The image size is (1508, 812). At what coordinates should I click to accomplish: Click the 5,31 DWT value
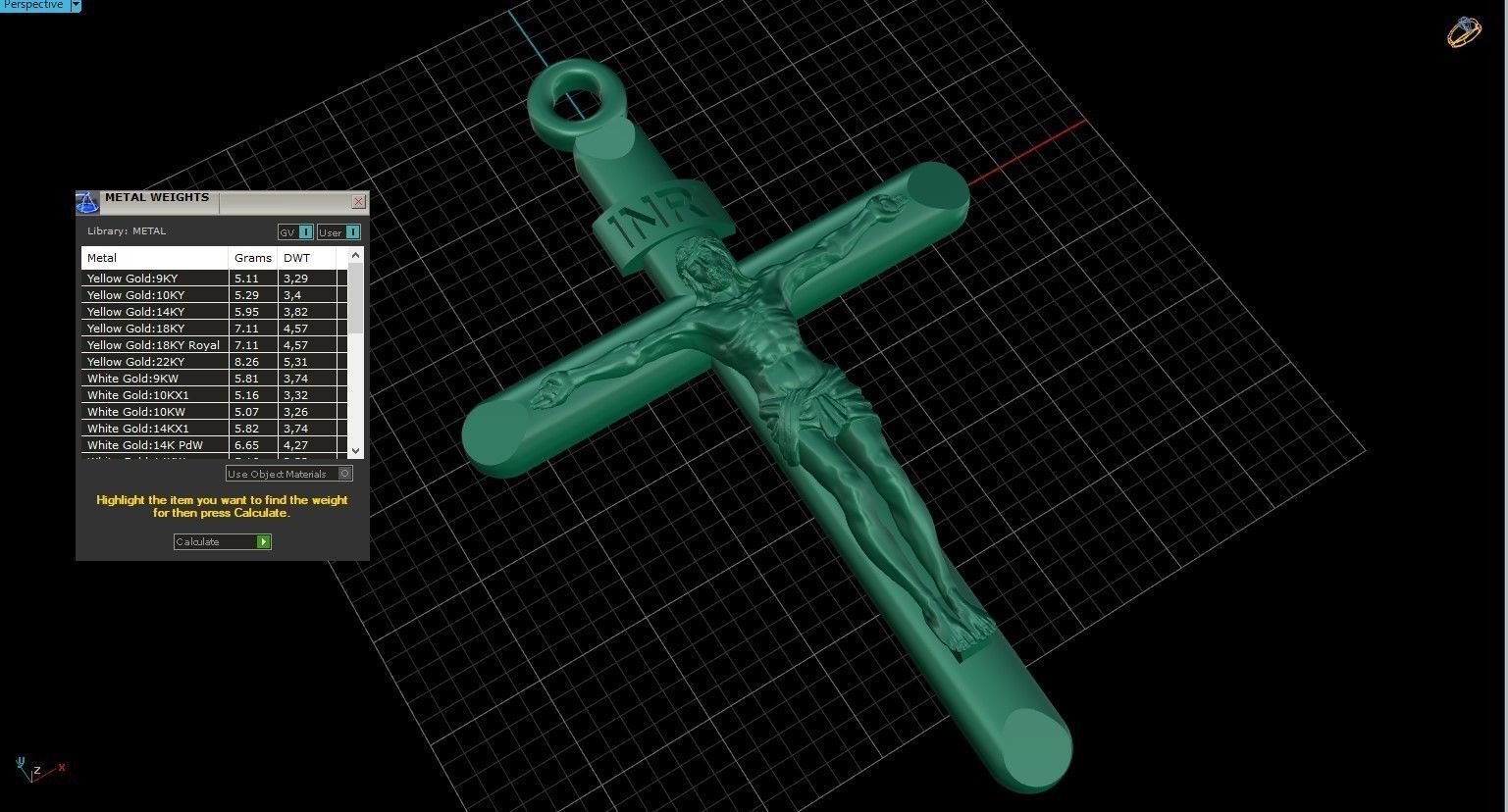tap(295, 362)
